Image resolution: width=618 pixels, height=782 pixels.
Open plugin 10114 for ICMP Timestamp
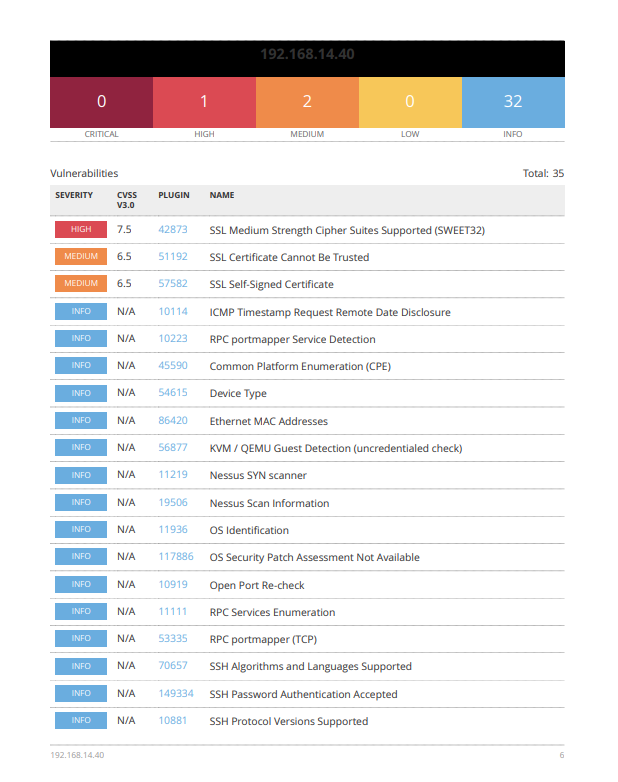point(172,312)
